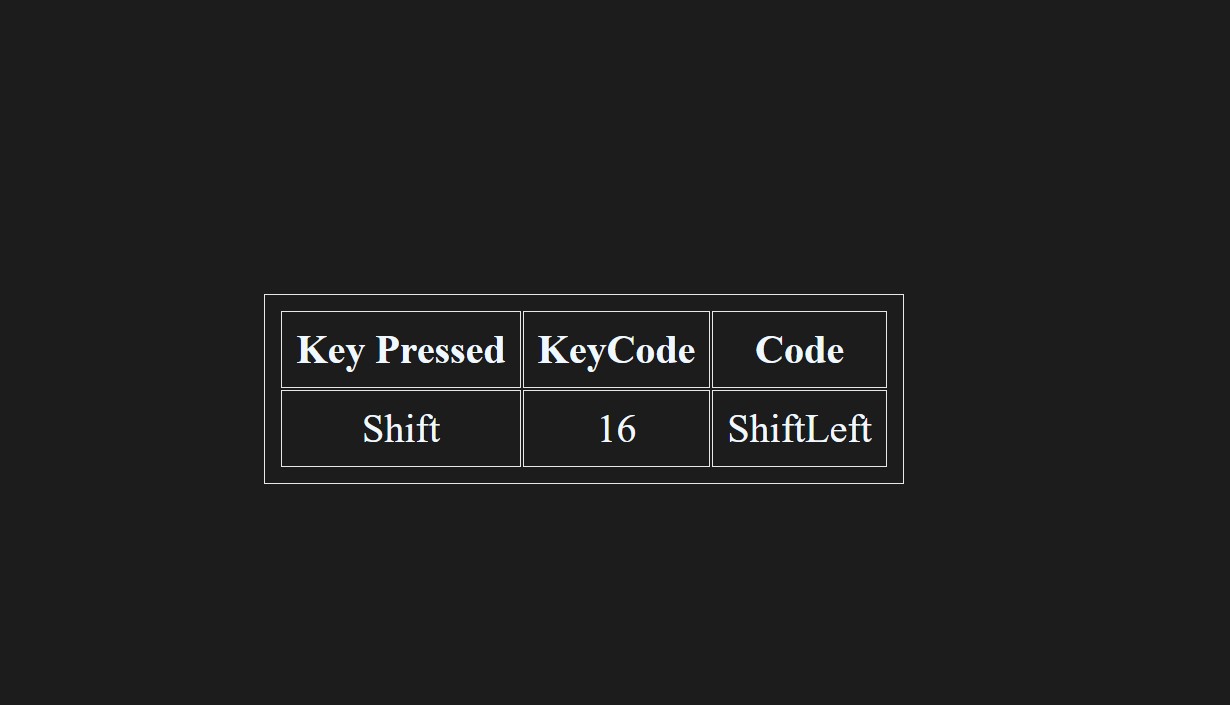Click the bold "Code" heading text

[799, 350]
